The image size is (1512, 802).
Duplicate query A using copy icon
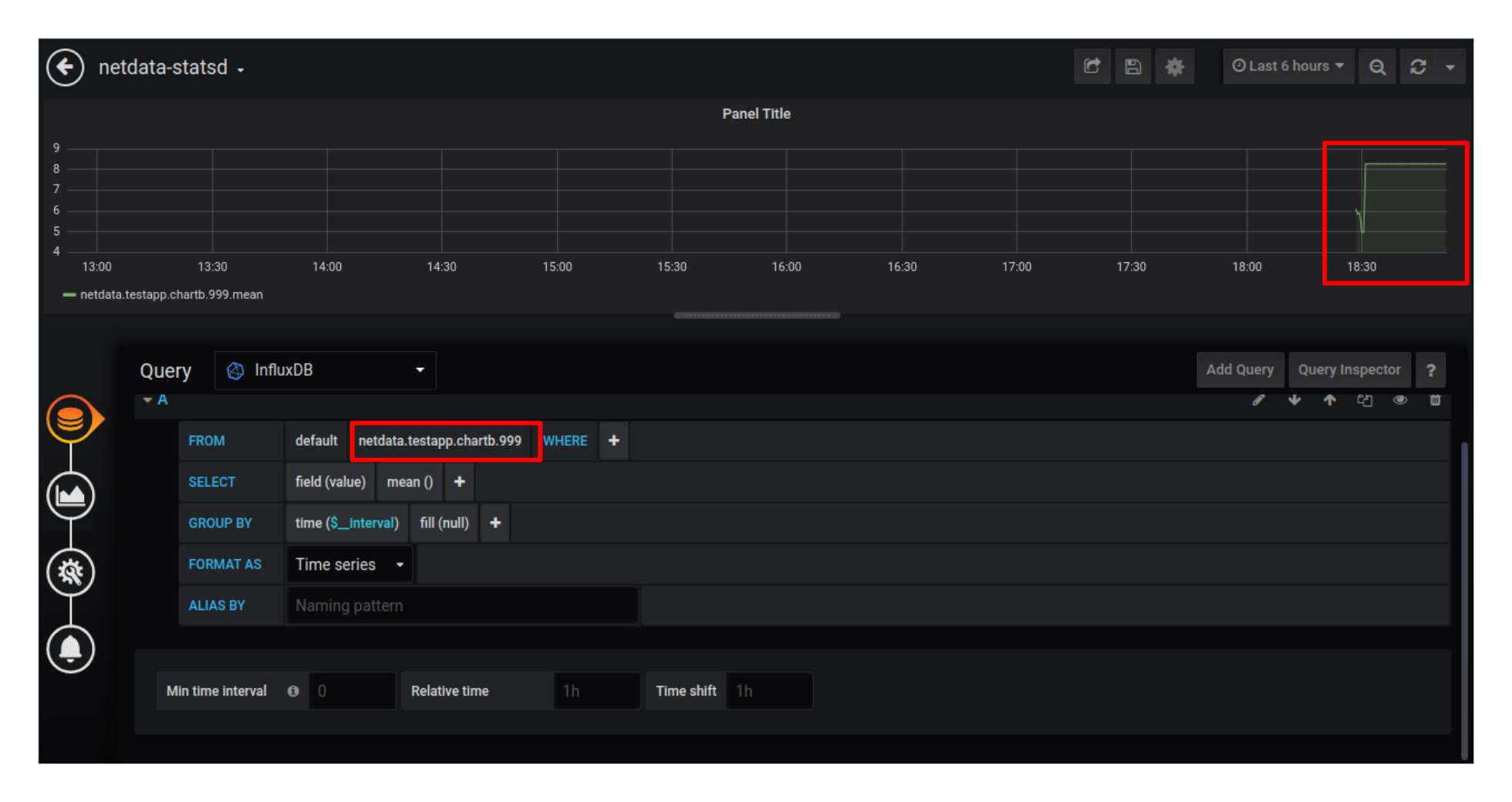(x=1365, y=399)
